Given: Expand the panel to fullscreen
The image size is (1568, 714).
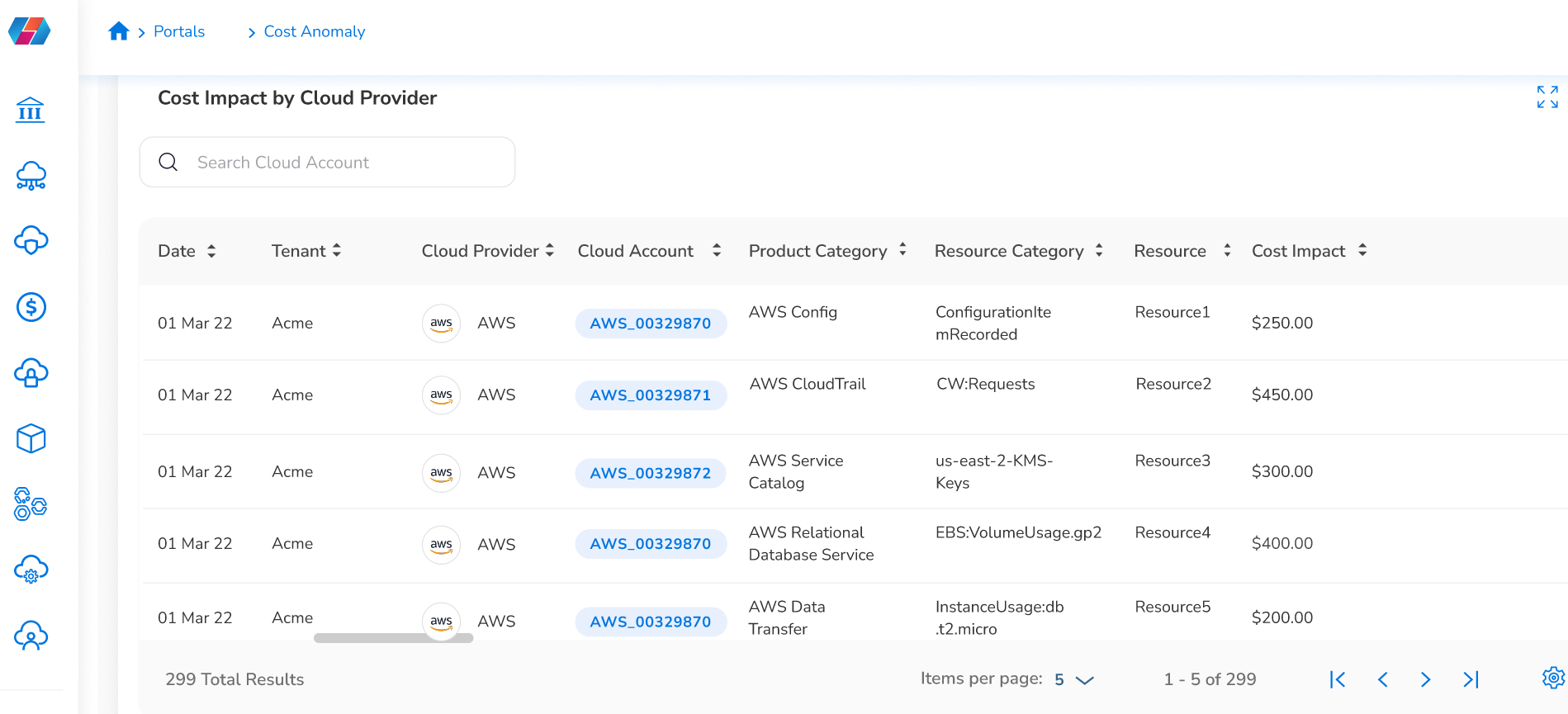Looking at the screenshot, I should [1547, 97].
